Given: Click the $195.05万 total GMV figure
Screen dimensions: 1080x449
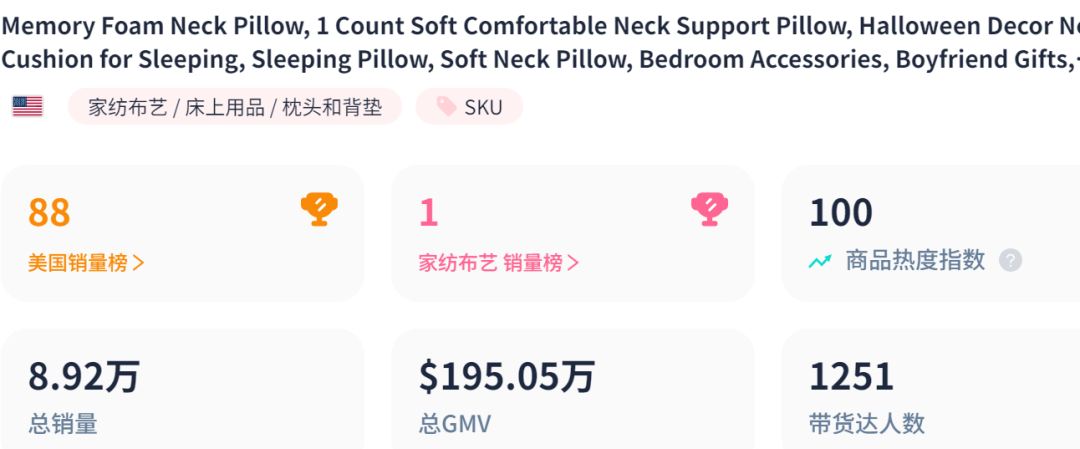Looking at the screenshot, I should (x=507, y=377).
